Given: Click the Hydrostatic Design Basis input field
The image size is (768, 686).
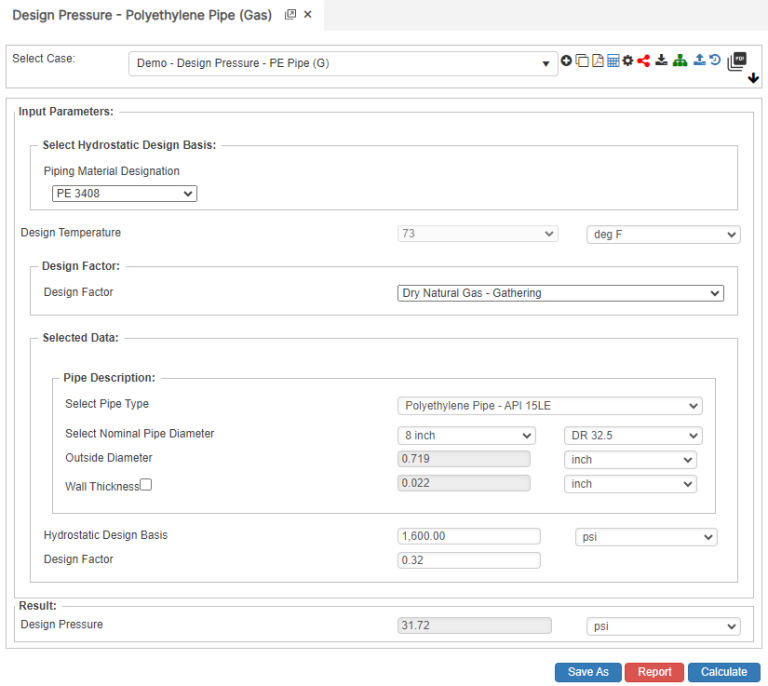Looking at the screenshot, I should (x=468, y=536).
